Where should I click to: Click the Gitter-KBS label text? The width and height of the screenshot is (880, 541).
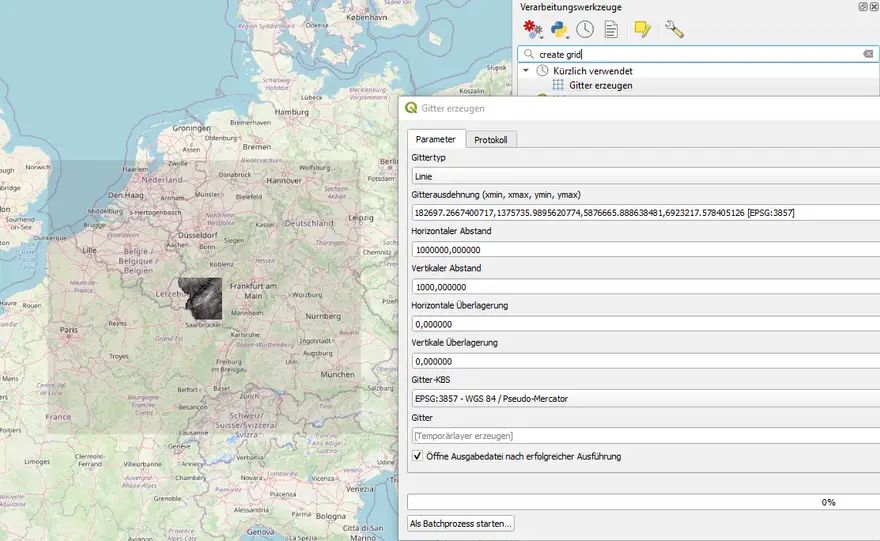(x=430, y=380)
